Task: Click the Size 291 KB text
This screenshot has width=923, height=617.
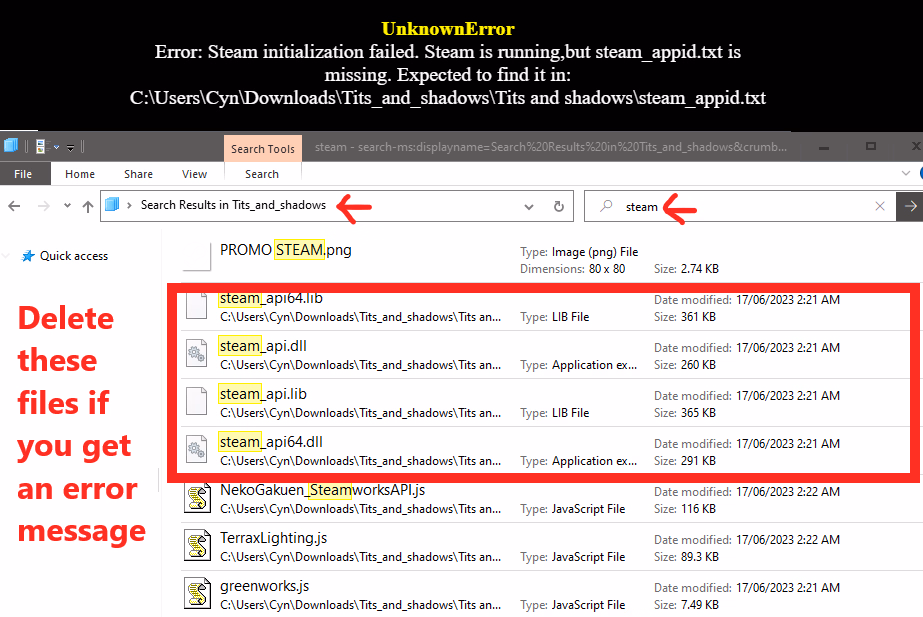Action: click(685, 460)
